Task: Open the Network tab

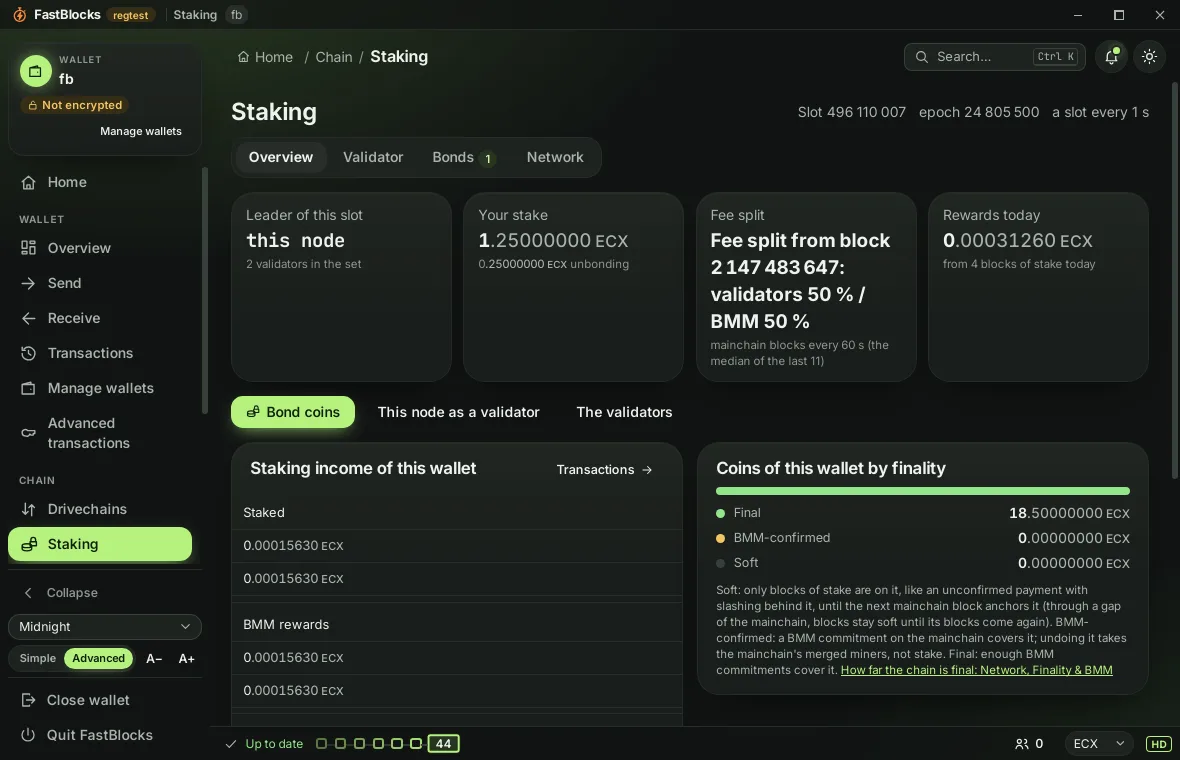Action: (x=555, y=157)
